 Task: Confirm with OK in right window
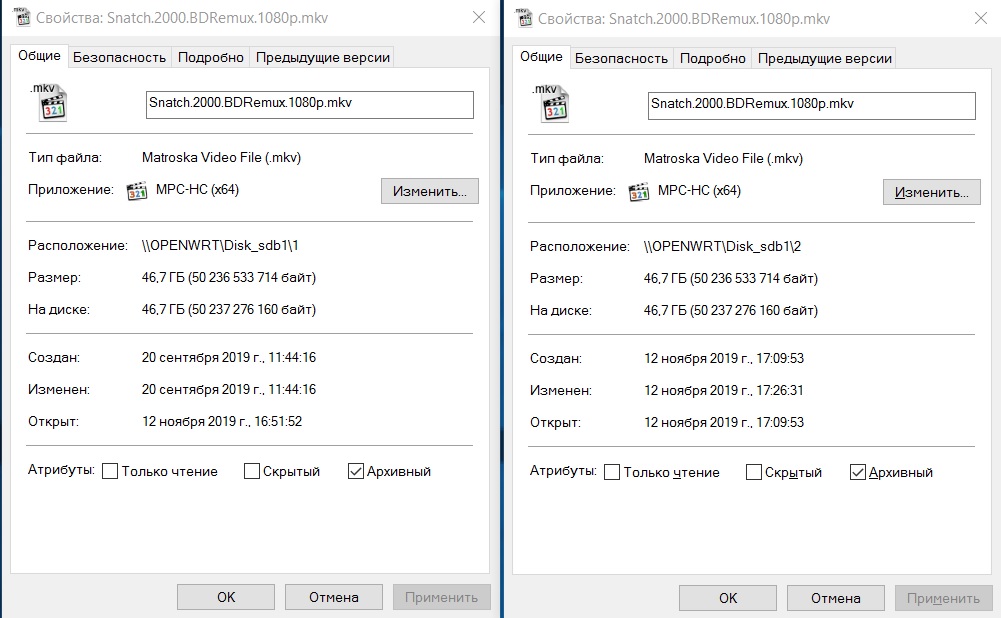[728, 598]
